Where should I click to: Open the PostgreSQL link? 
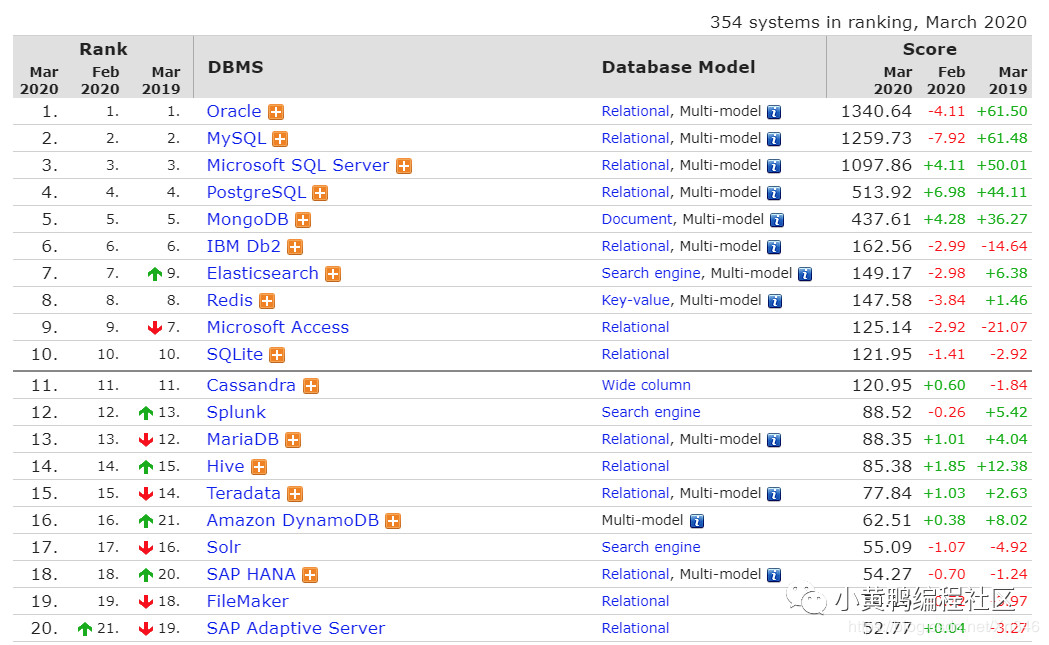click(x=256, y=192)
